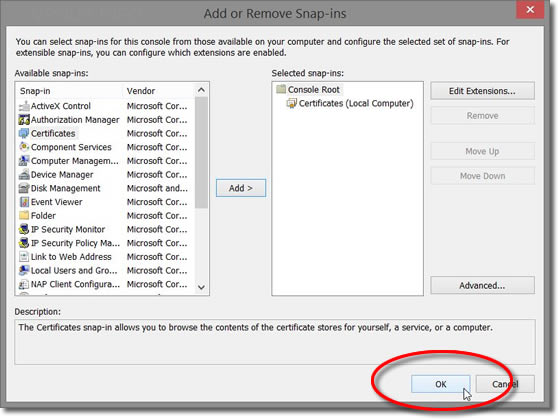
Task: Choose the IP Security Monitor icon
Action: (24, 229)
